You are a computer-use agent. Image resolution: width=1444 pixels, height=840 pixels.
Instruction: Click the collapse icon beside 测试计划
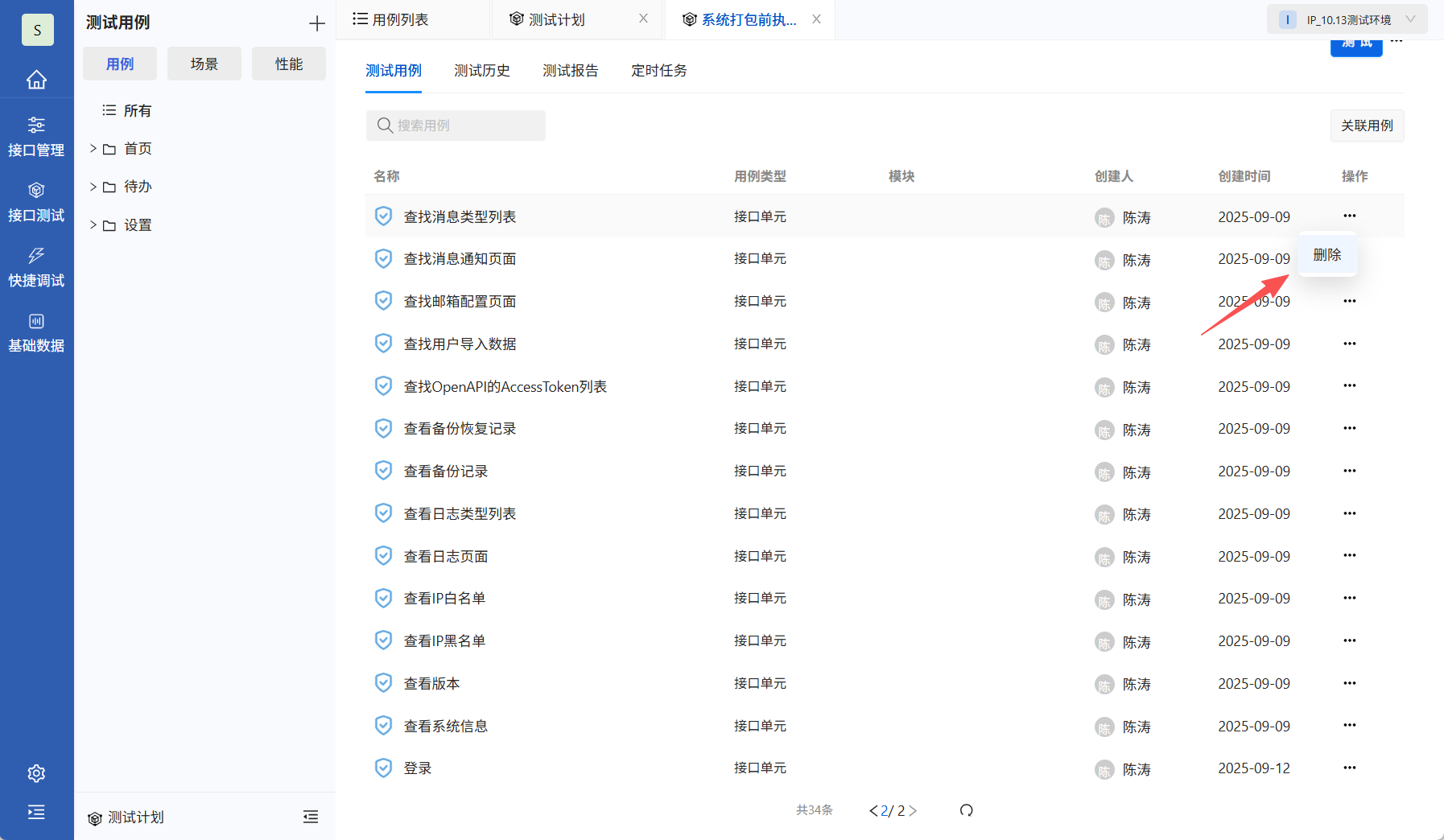(x=311, y=817)
